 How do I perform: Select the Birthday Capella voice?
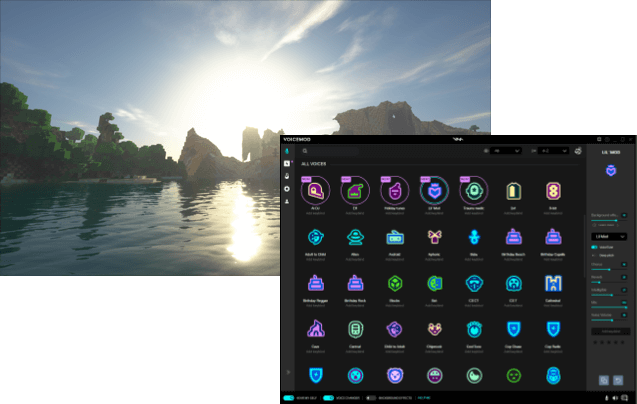tap(553, 237)
